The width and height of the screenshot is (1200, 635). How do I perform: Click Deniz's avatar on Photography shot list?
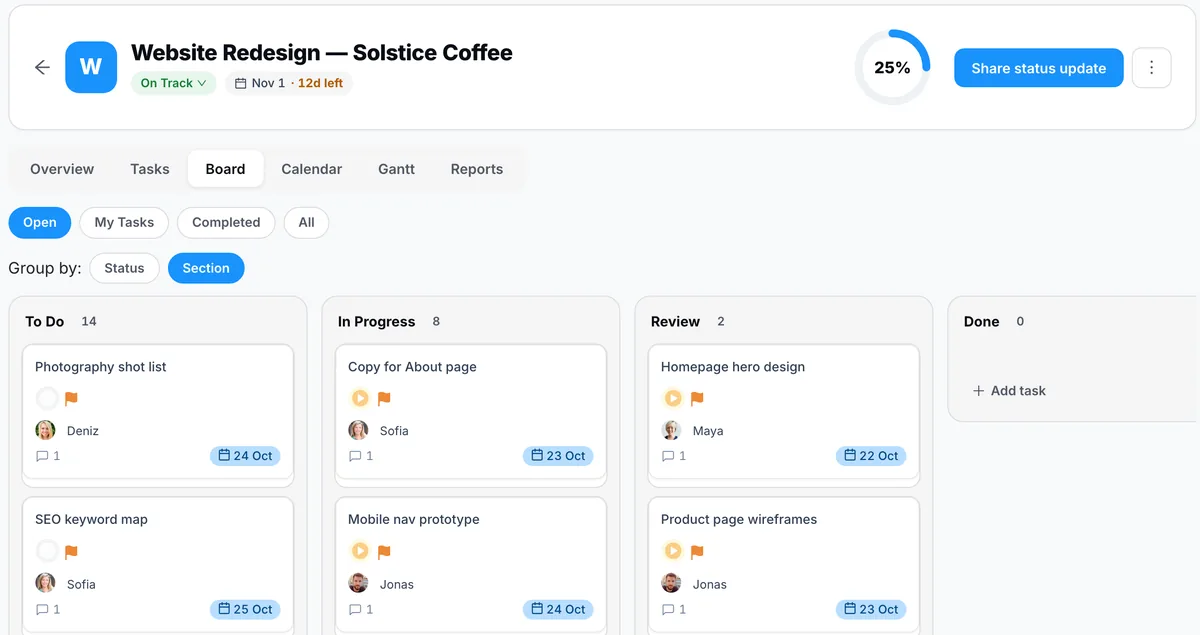[x=45, y=430]
